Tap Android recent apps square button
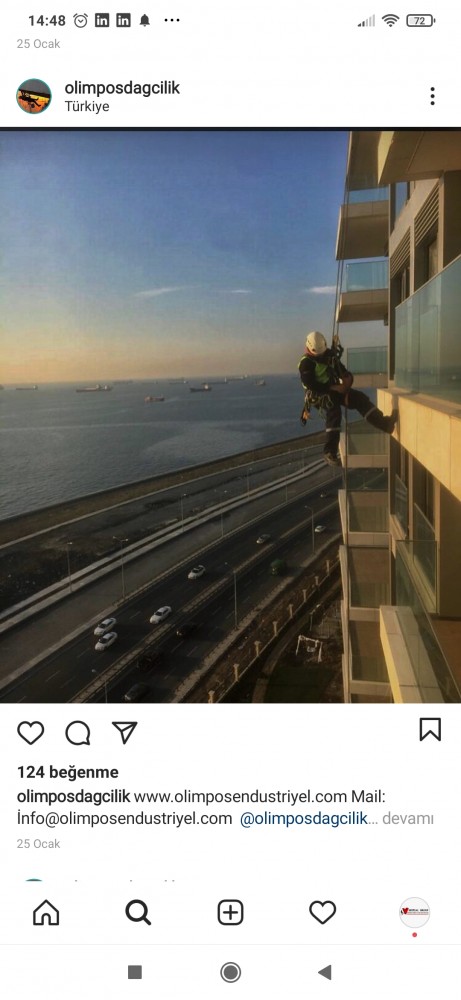The width and height of the screenshot is (461, 1000). (135, 972)
